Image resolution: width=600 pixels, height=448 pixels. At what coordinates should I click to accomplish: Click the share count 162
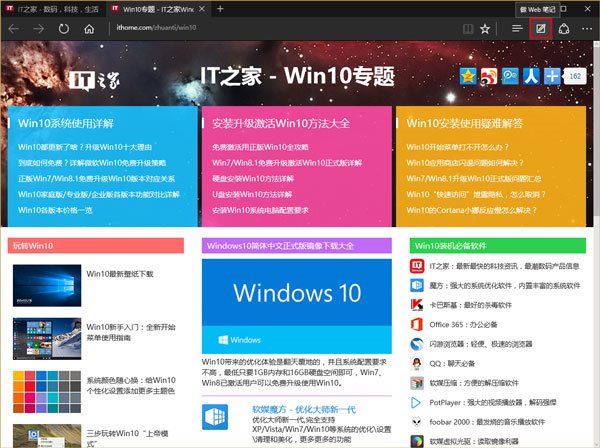575,76
